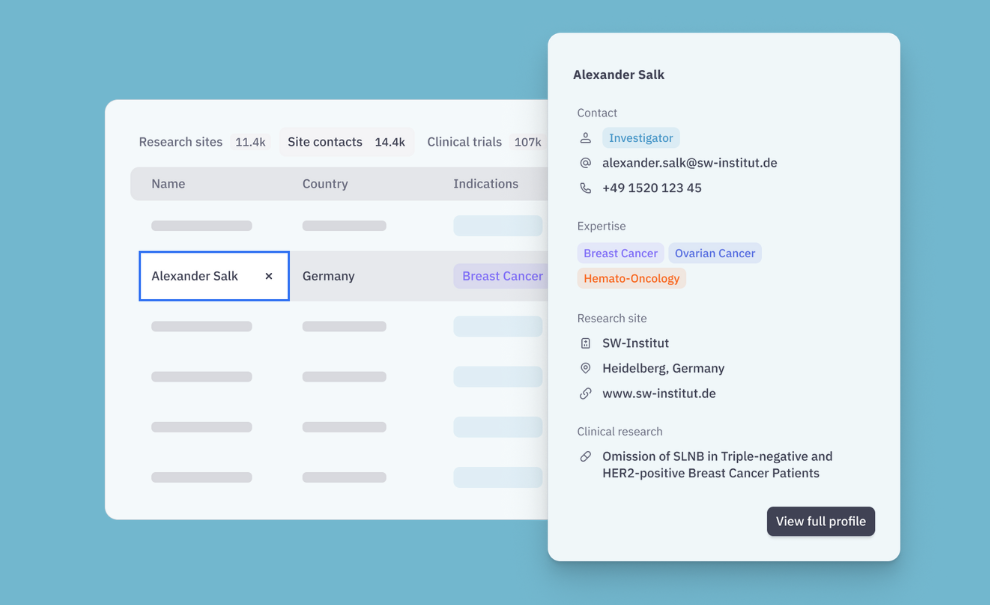This screenshot has width=990, height=605.
Task: Click the location pin icon for Heidelberg
Action: click(586, 368)
